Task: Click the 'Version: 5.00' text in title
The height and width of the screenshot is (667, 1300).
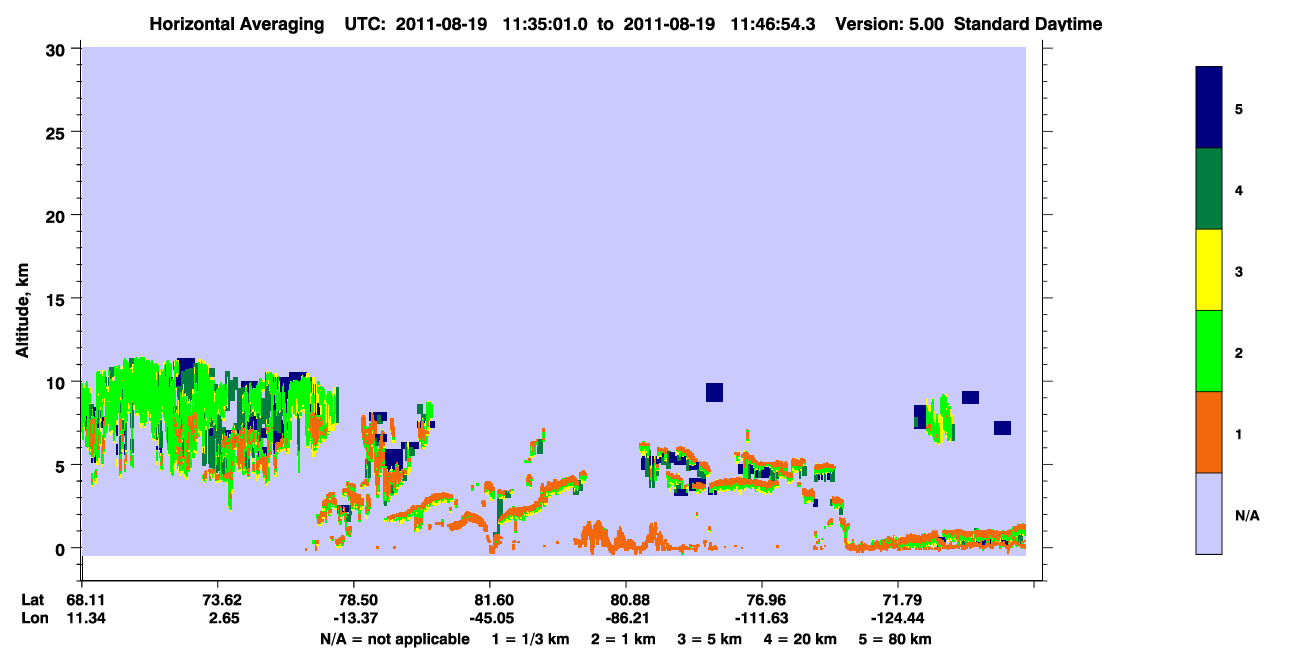Action: pos(891,23)
